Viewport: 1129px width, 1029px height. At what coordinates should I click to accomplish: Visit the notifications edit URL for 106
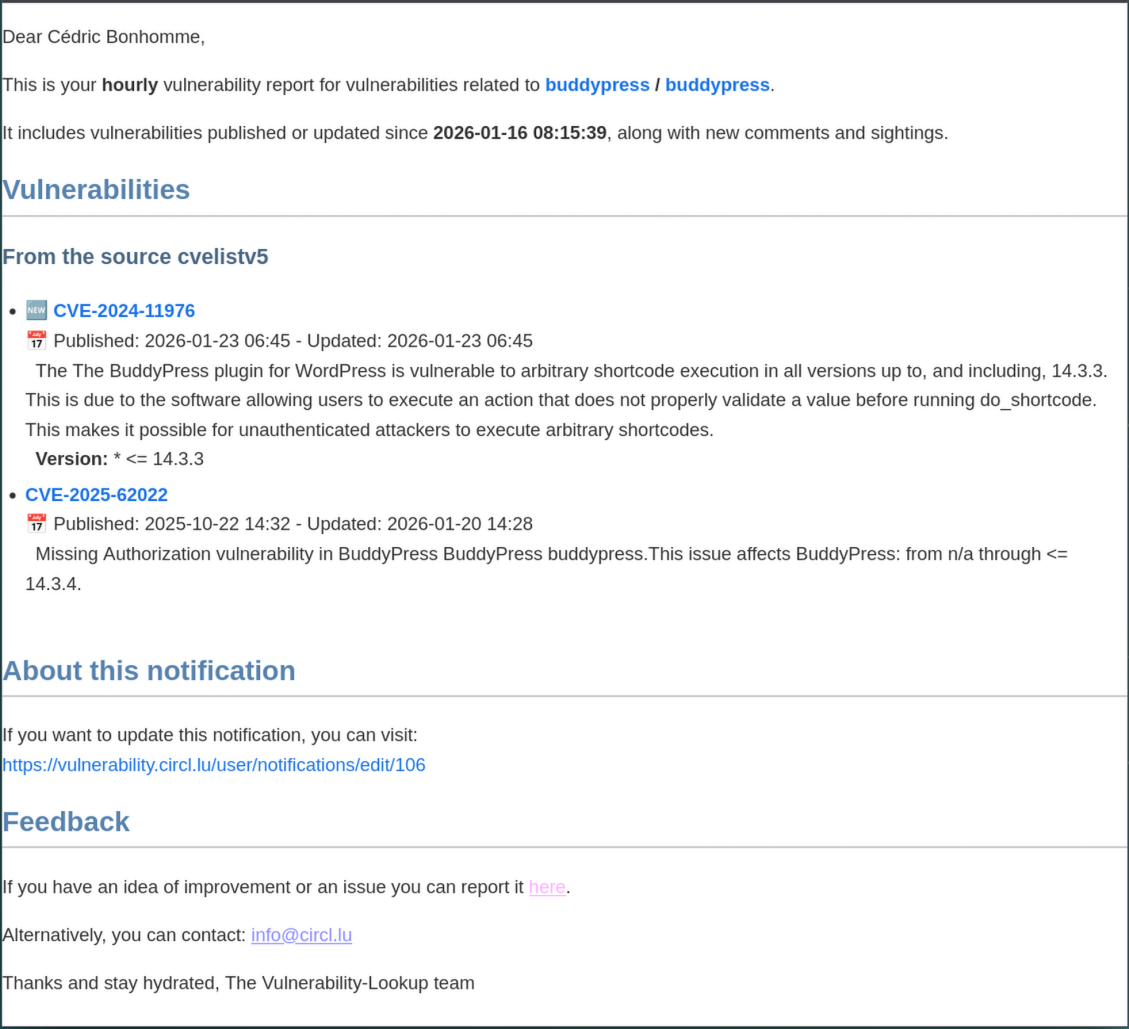(x=213, y=765)
